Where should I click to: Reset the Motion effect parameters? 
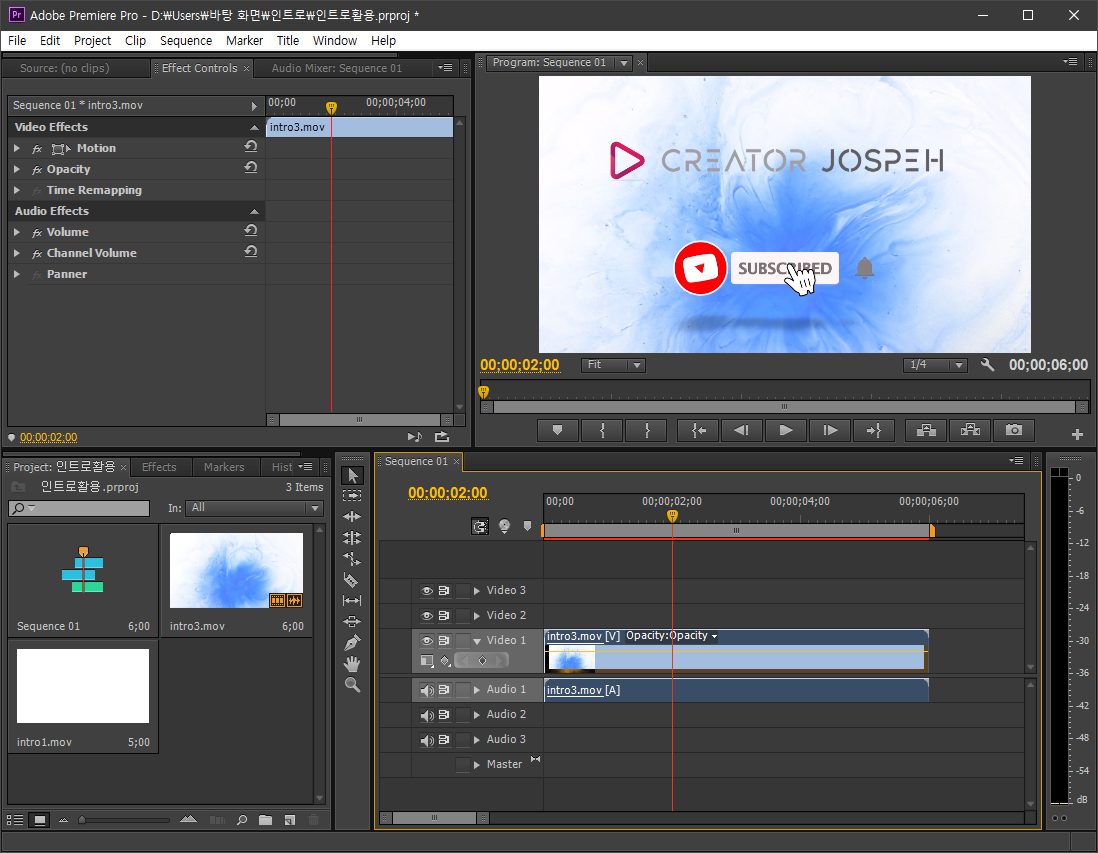251,147
